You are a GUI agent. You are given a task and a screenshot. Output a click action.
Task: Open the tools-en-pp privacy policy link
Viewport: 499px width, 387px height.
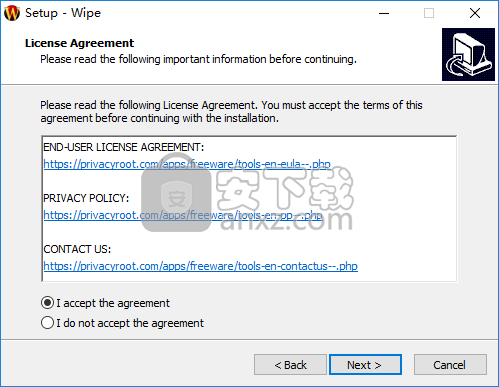pos(183,215)
